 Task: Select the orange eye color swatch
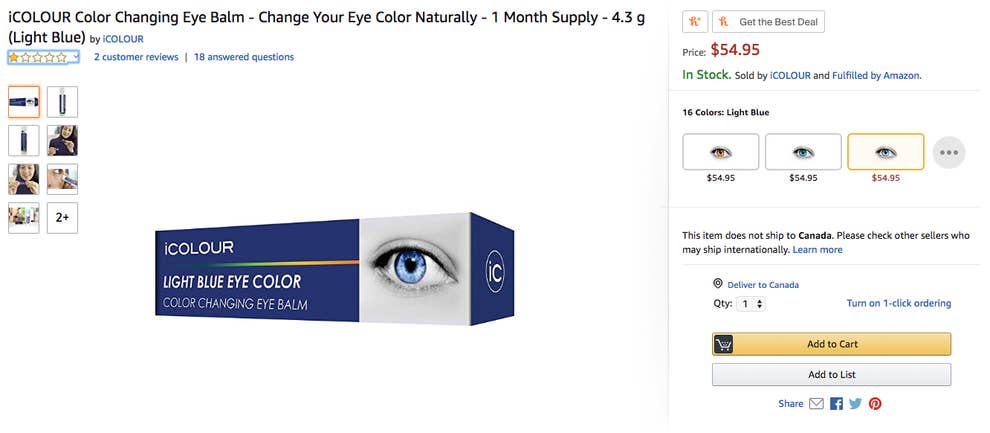720,152
